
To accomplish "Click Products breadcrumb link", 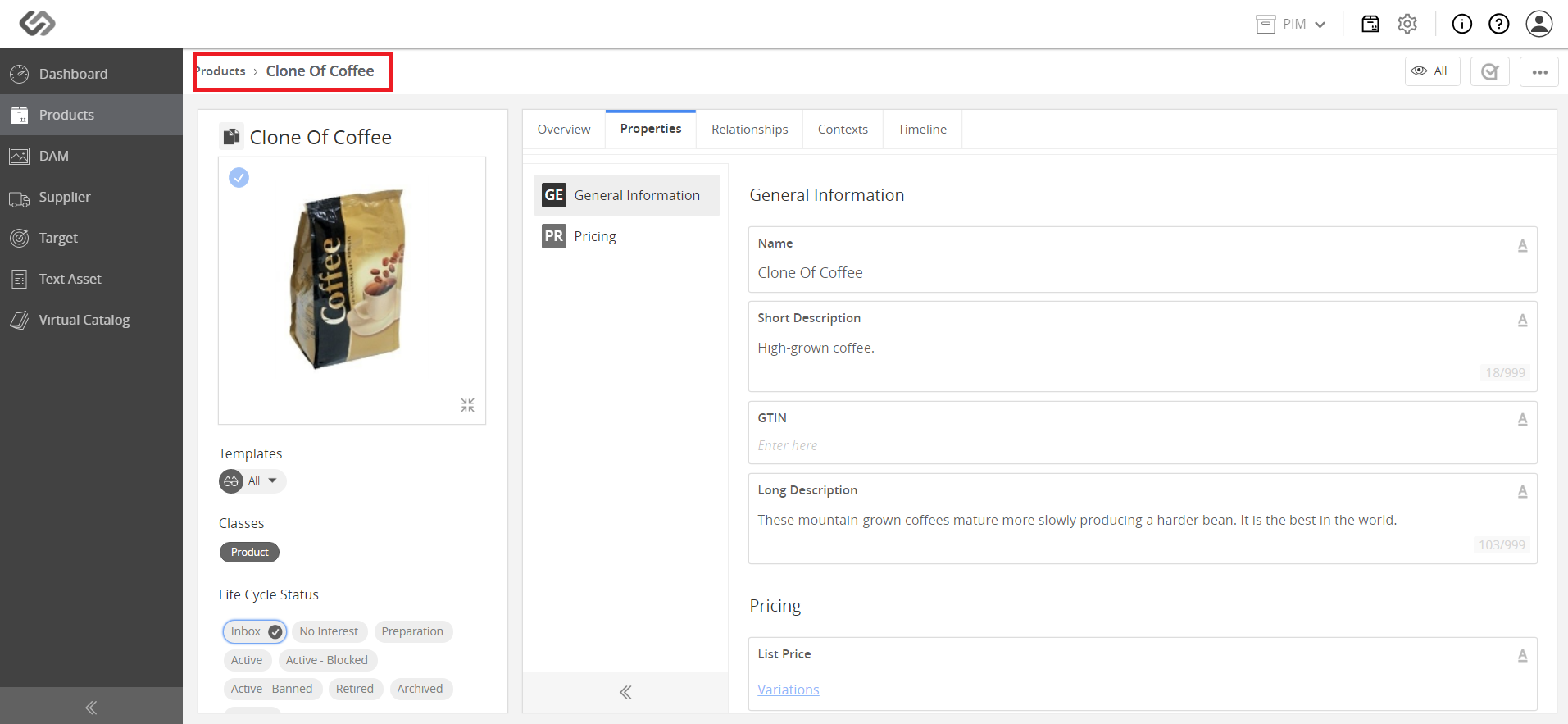I will point(220,71).
